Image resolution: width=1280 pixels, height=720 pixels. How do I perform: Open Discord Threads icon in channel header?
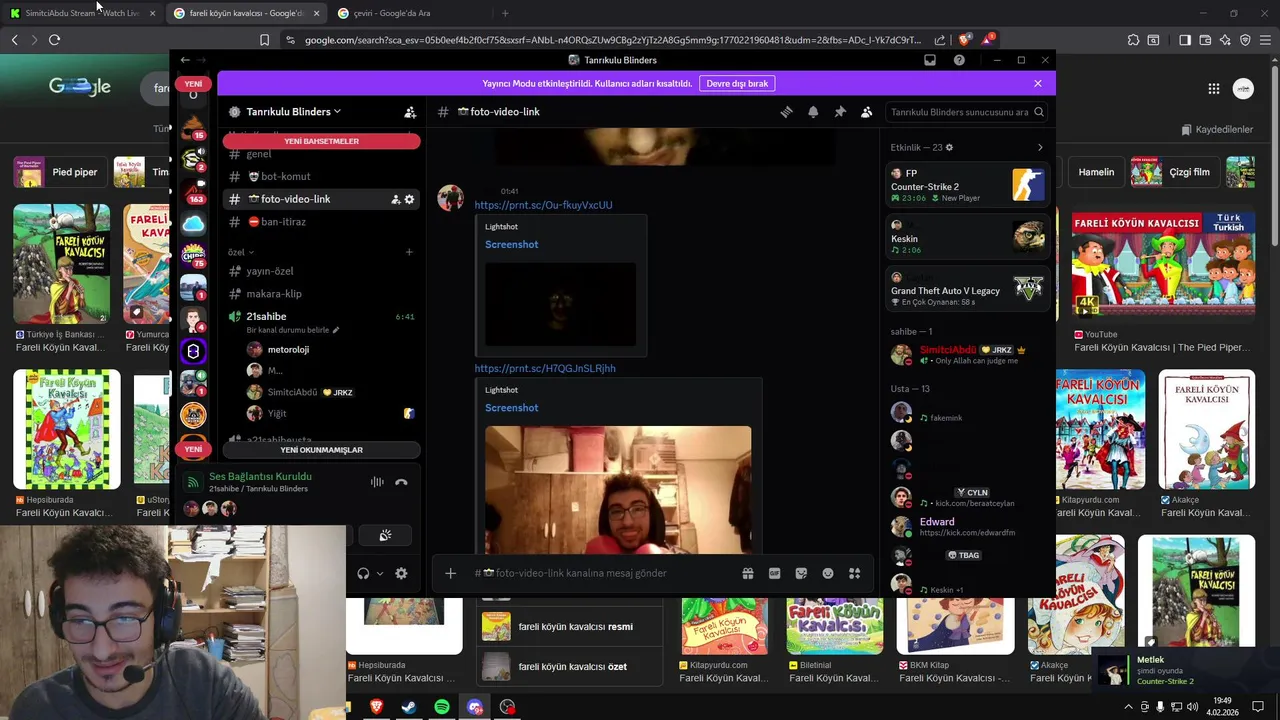(786, 112)
